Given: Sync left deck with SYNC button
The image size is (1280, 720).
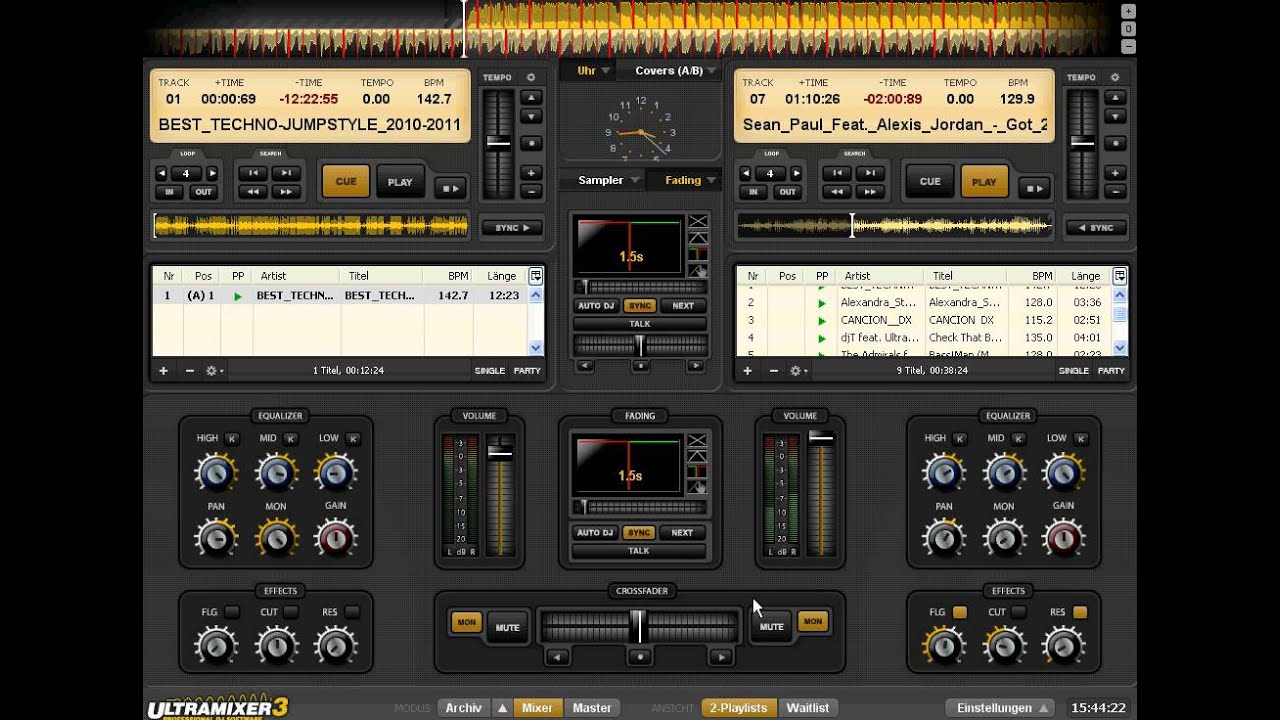Looking at the screenshot, I should [x=512, y=228].
